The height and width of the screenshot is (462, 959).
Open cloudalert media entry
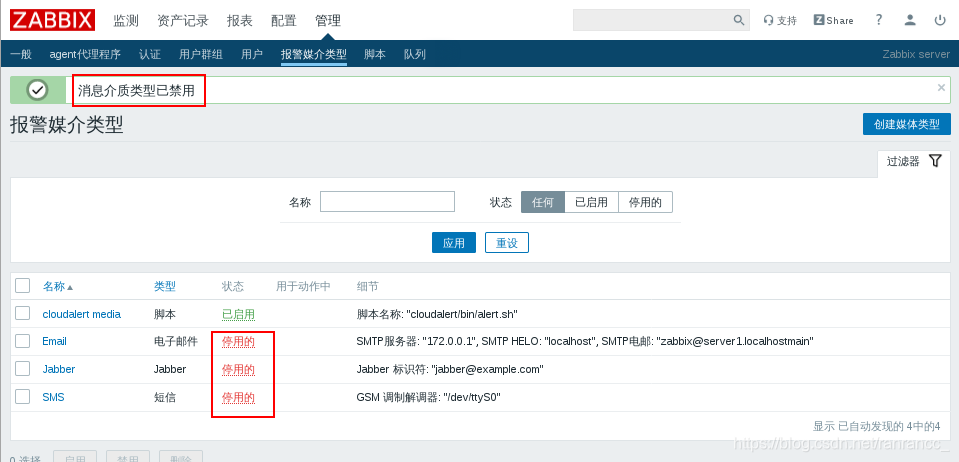(x=81, y=314)
